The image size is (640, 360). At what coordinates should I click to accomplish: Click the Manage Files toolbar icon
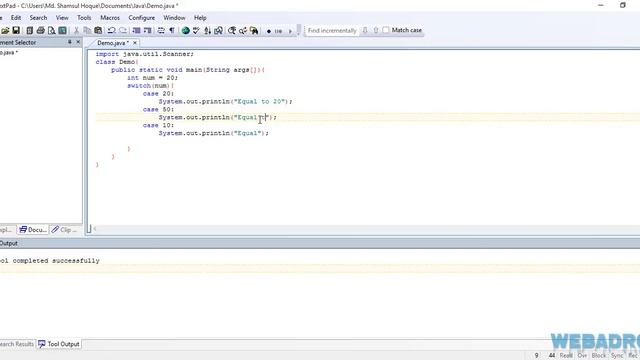(29, 31)
